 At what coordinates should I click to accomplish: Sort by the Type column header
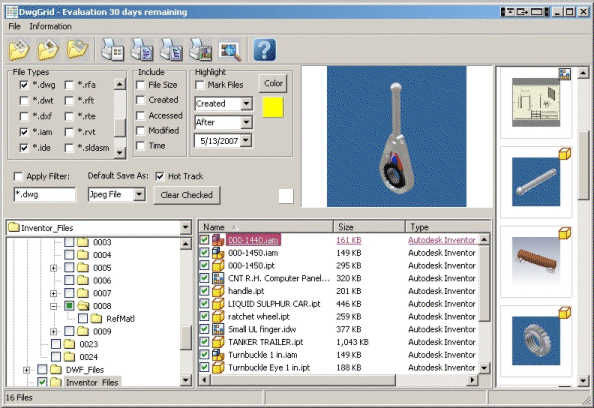coord(448,227)
